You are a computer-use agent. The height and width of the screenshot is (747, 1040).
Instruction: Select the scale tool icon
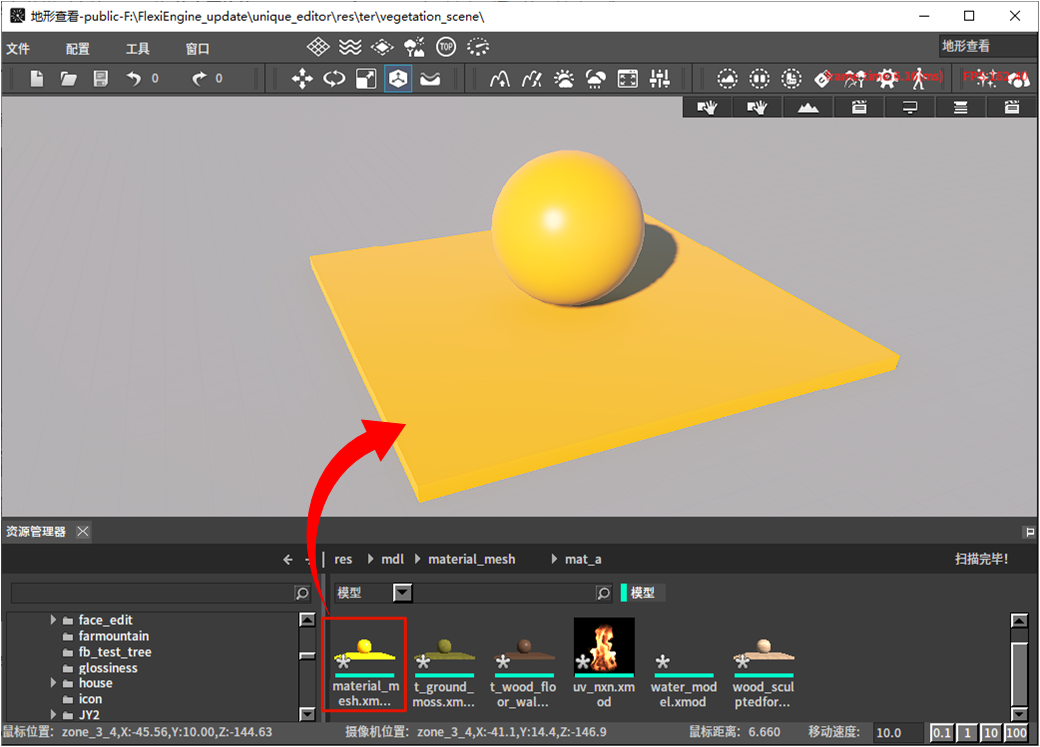point(366,79)
